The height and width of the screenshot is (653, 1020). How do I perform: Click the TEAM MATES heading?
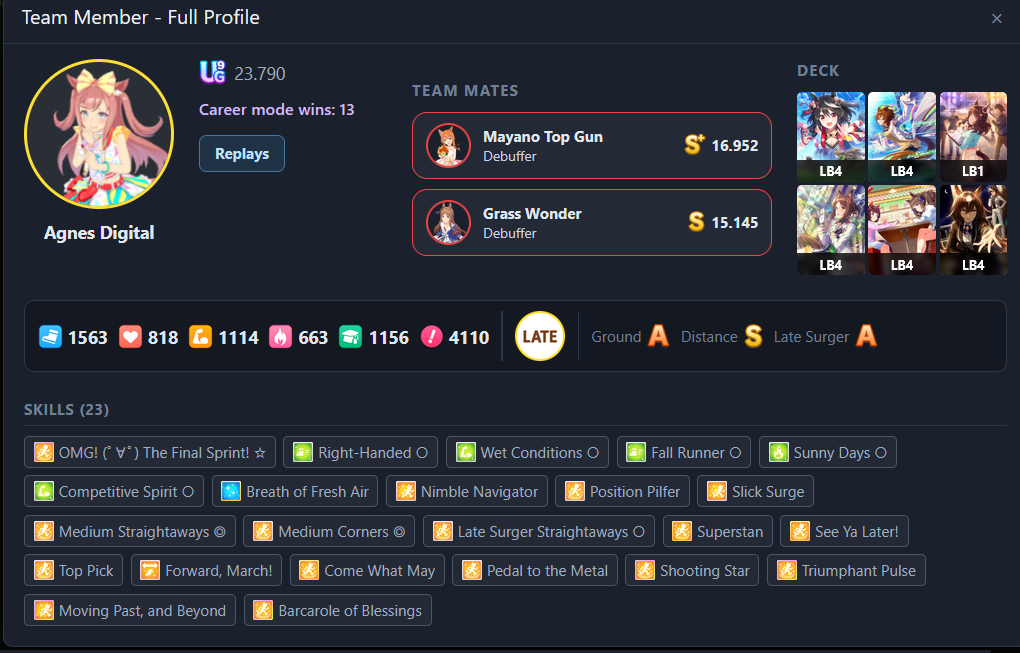tap(465, 90)
